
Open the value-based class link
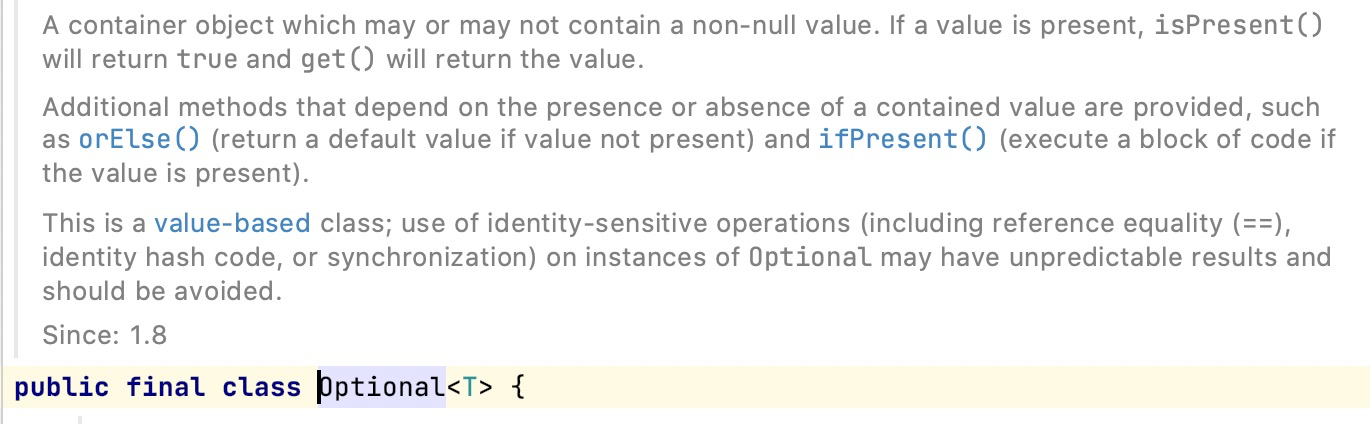point(232,223)
